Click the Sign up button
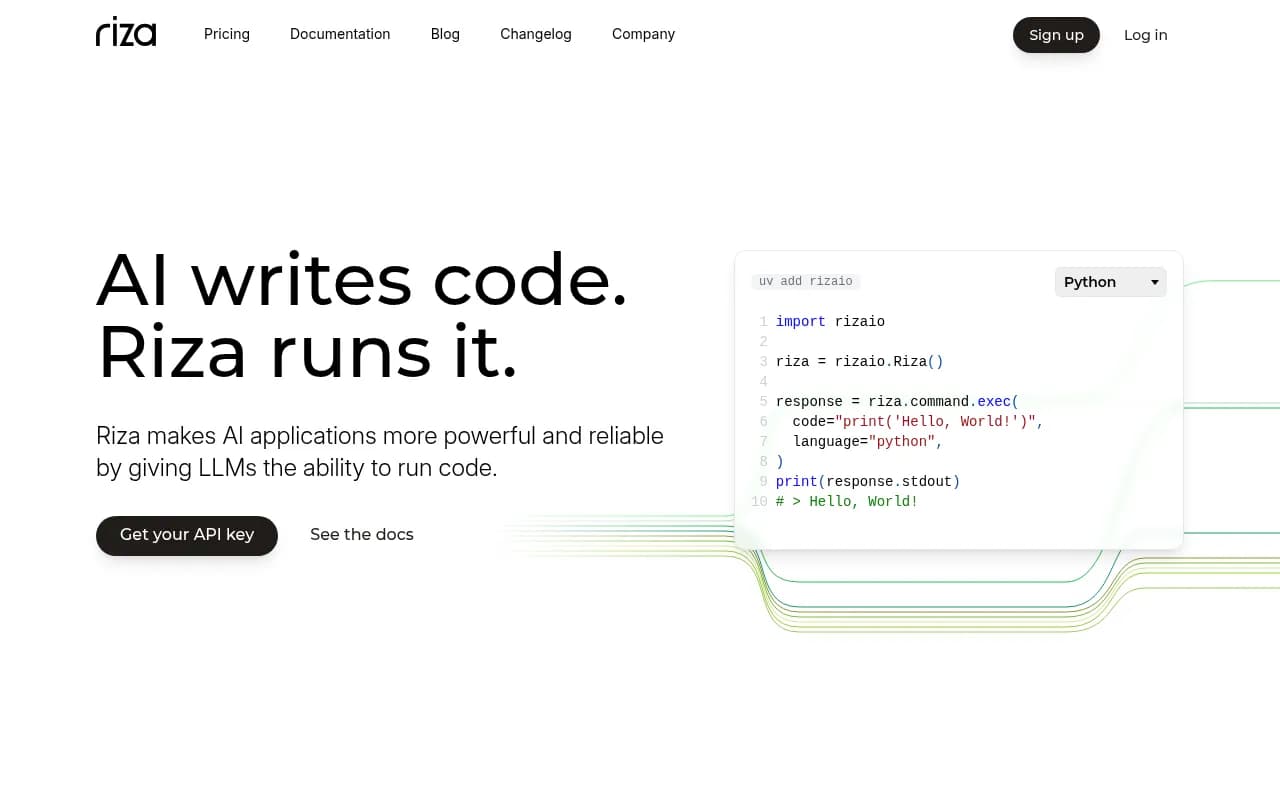The width and height of the screenshot is (1280, 800). pos(1056,35)
